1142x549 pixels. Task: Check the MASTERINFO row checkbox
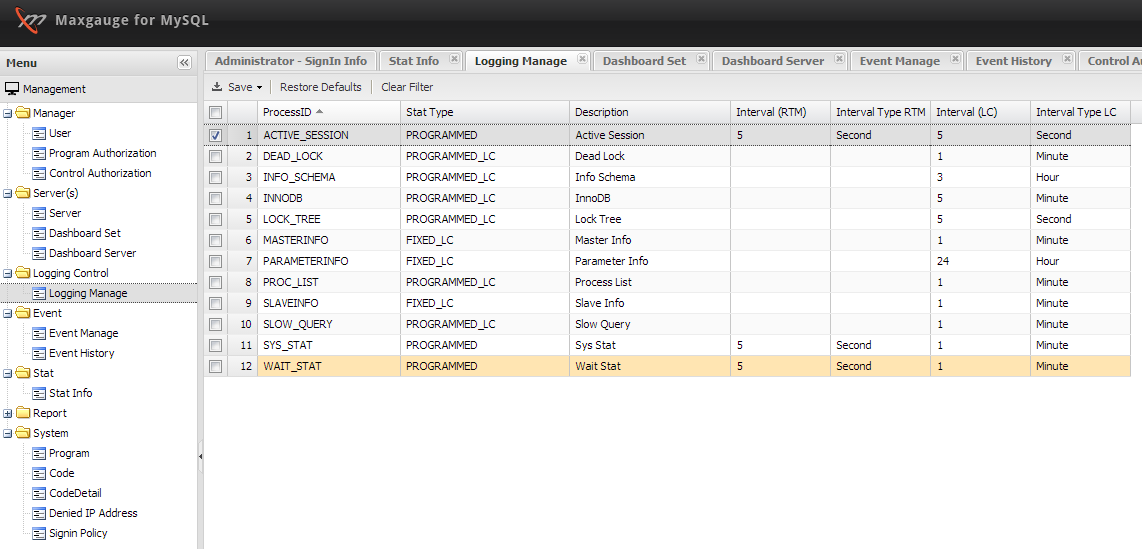tap(215, 240)
